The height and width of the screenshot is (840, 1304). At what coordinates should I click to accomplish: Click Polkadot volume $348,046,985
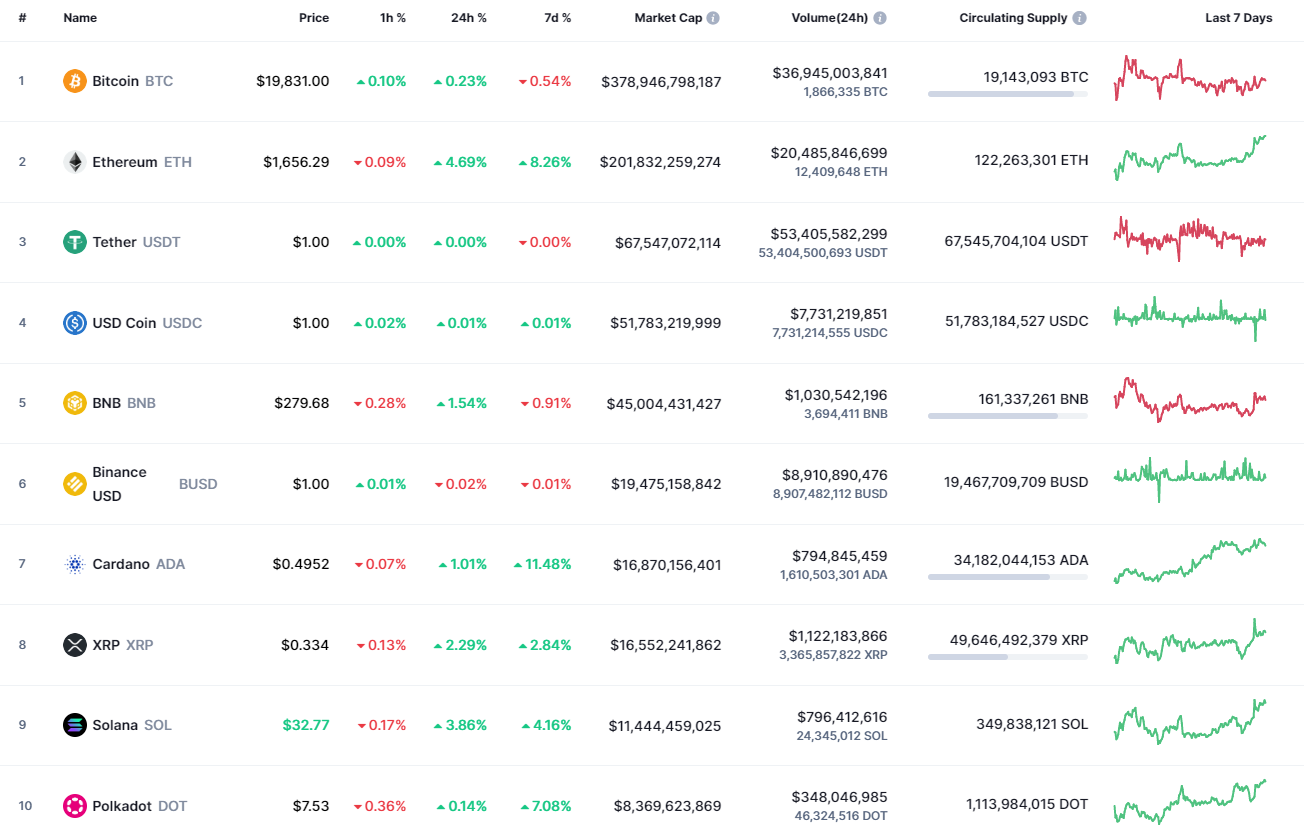point(839,797)
